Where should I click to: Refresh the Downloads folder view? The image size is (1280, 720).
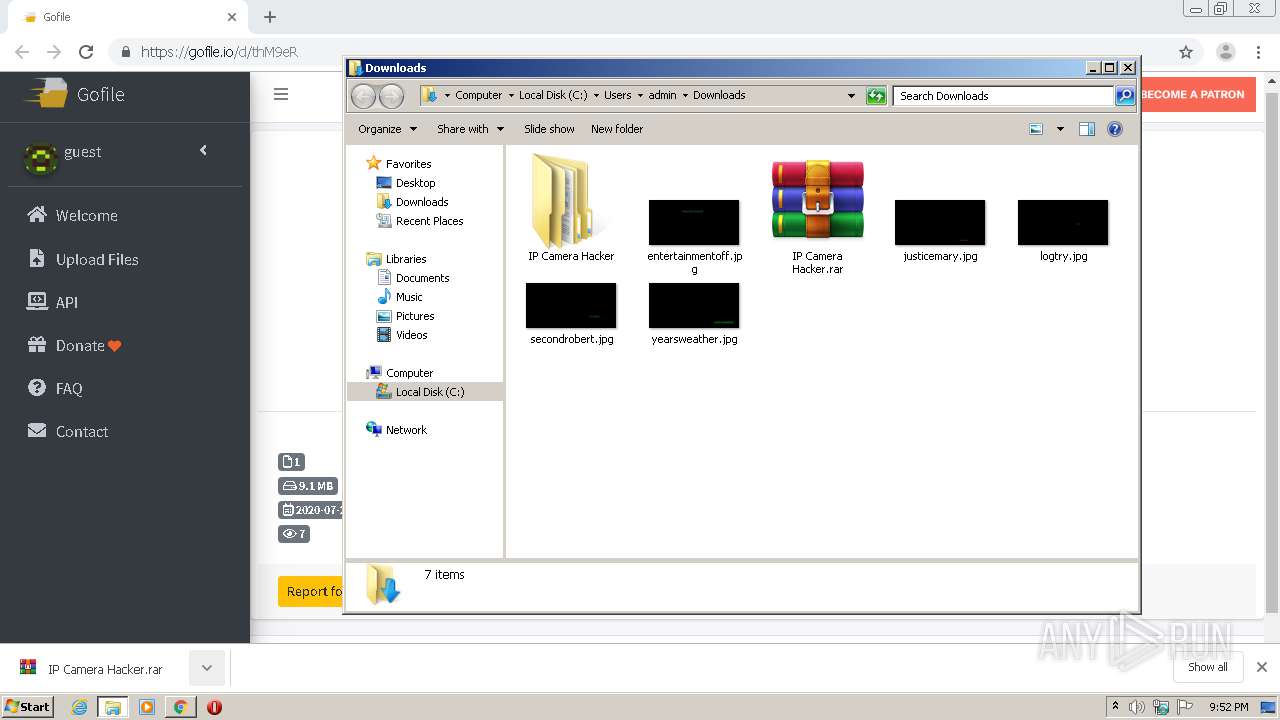pyautogui.click(x=876, y=96)
